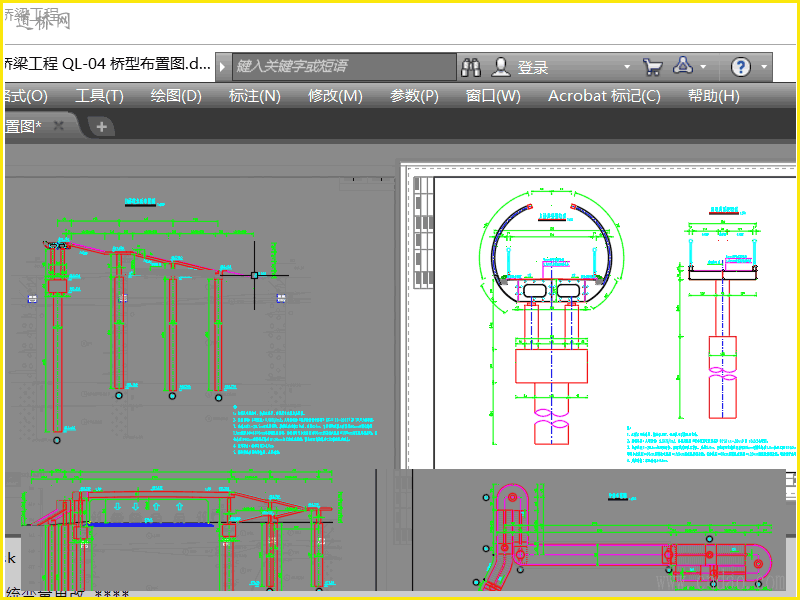This screenshot has width=800, height=600.
Task: Open the 标注(N) menu
Action: point(254,96)
